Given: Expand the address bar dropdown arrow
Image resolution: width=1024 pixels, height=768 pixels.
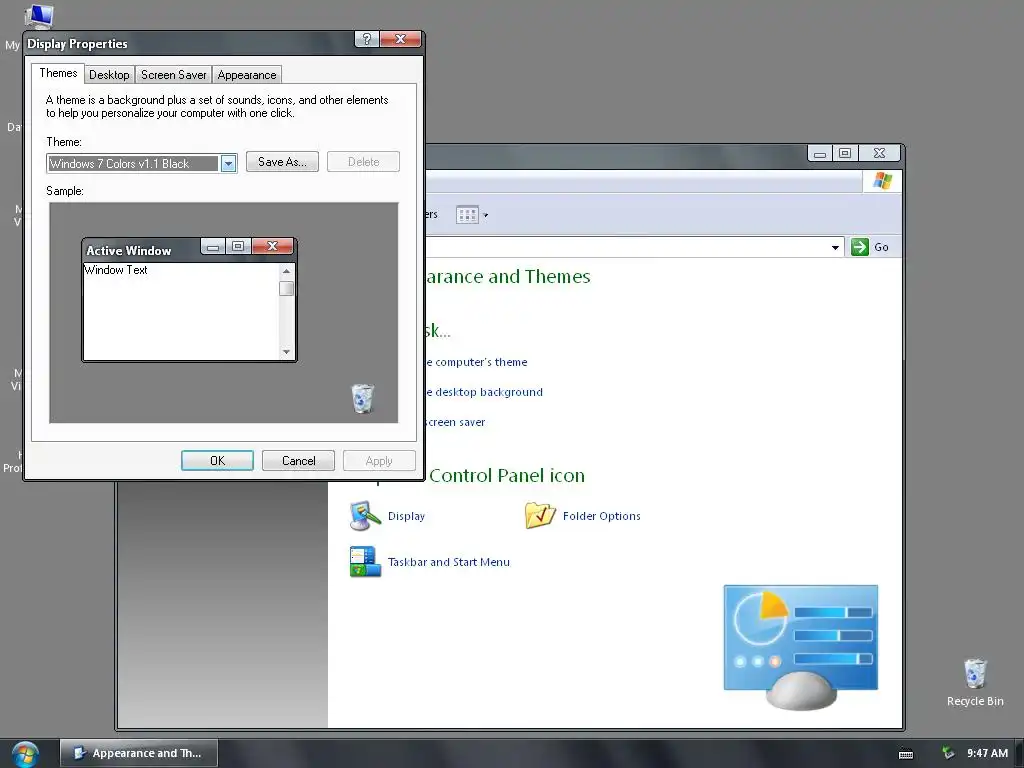Looking at the screenshot, I should pos(835,248).
